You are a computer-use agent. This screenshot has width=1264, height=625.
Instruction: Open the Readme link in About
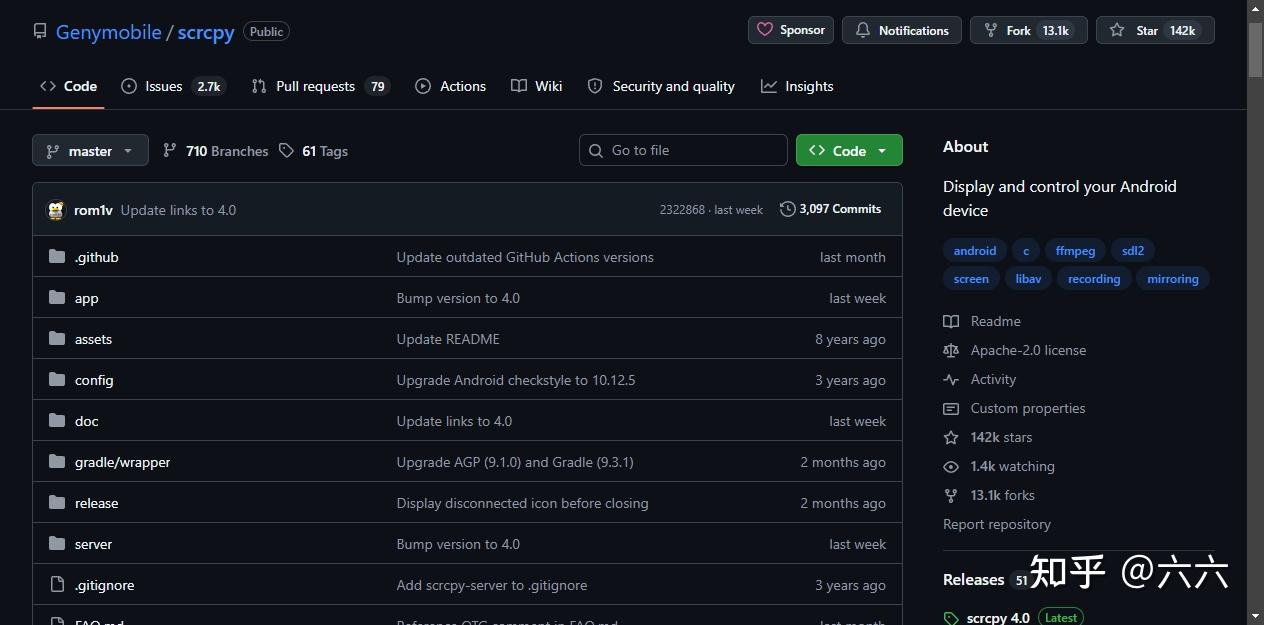click(982, 321)
